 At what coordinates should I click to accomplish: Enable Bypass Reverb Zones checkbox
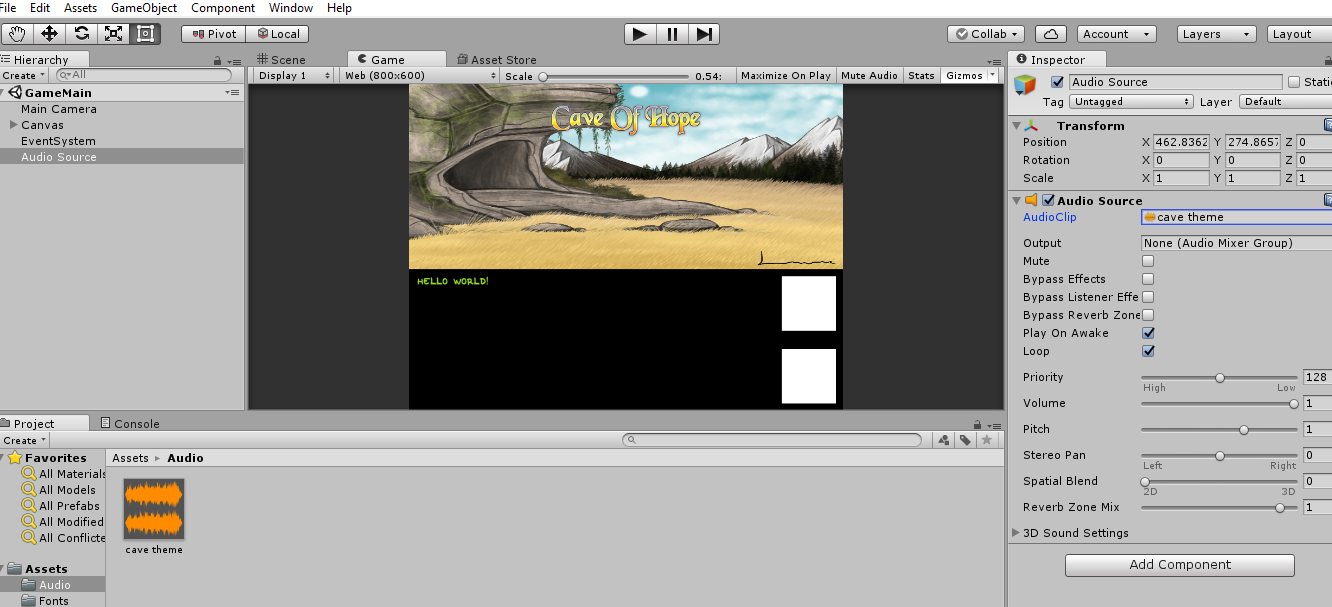[1148, 315]
